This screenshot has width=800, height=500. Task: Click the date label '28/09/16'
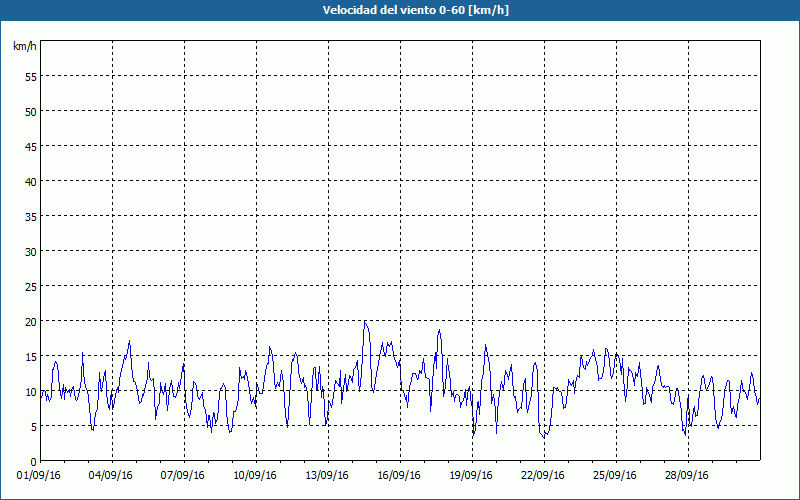pos(686,476)
